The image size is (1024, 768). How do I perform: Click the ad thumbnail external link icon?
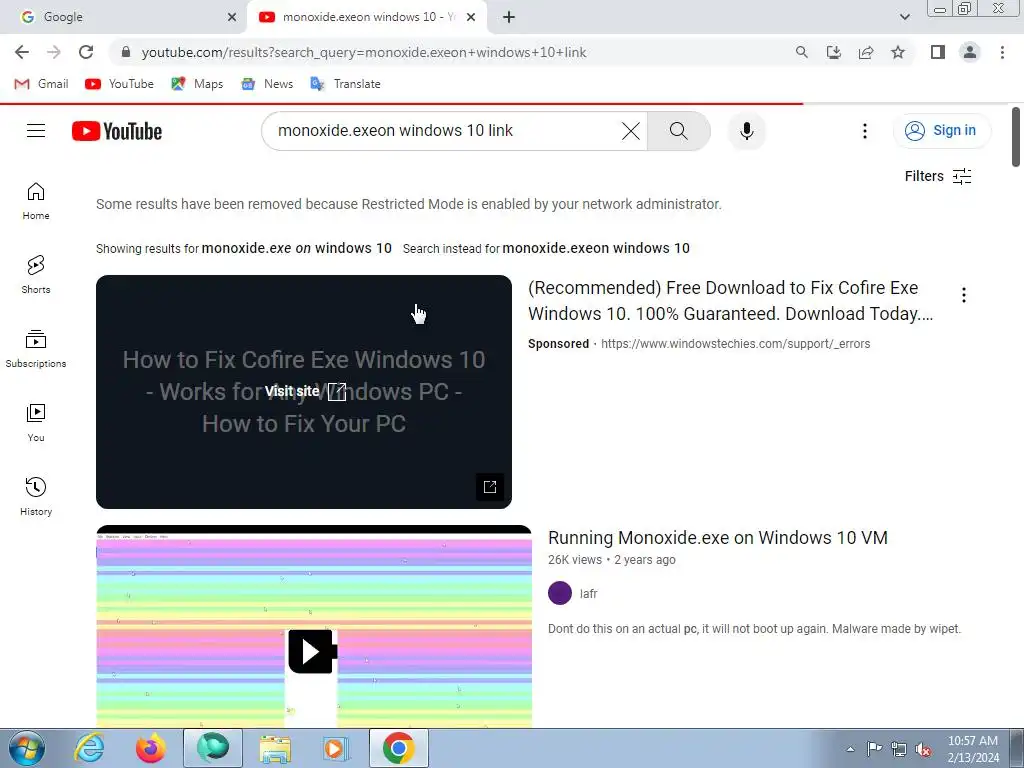[x=490, y=487]
